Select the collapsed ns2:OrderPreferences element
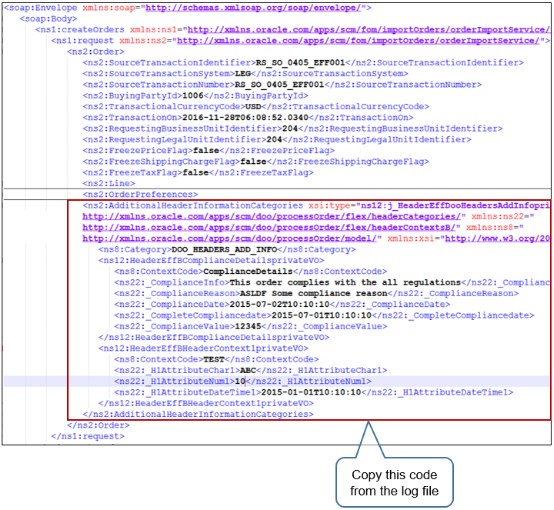554x510 pixels. tap(140, 194)
